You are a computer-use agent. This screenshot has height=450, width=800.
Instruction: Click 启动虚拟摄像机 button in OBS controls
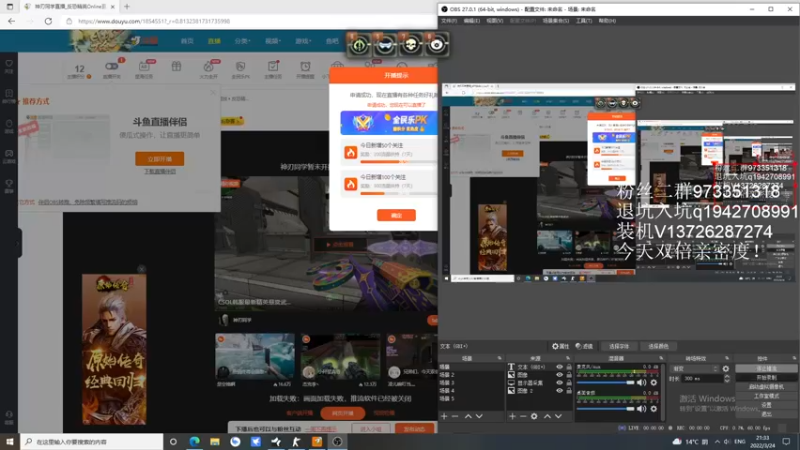pos(766,387)
